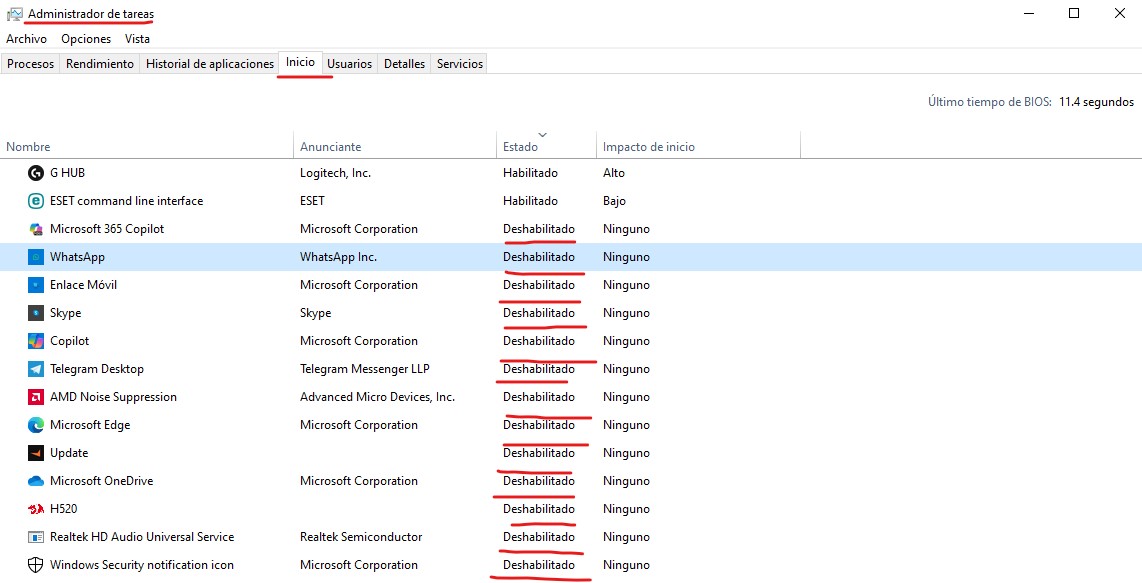
Task: Select the Microsoft OneDrive name text
Action: tap(101, 481)
